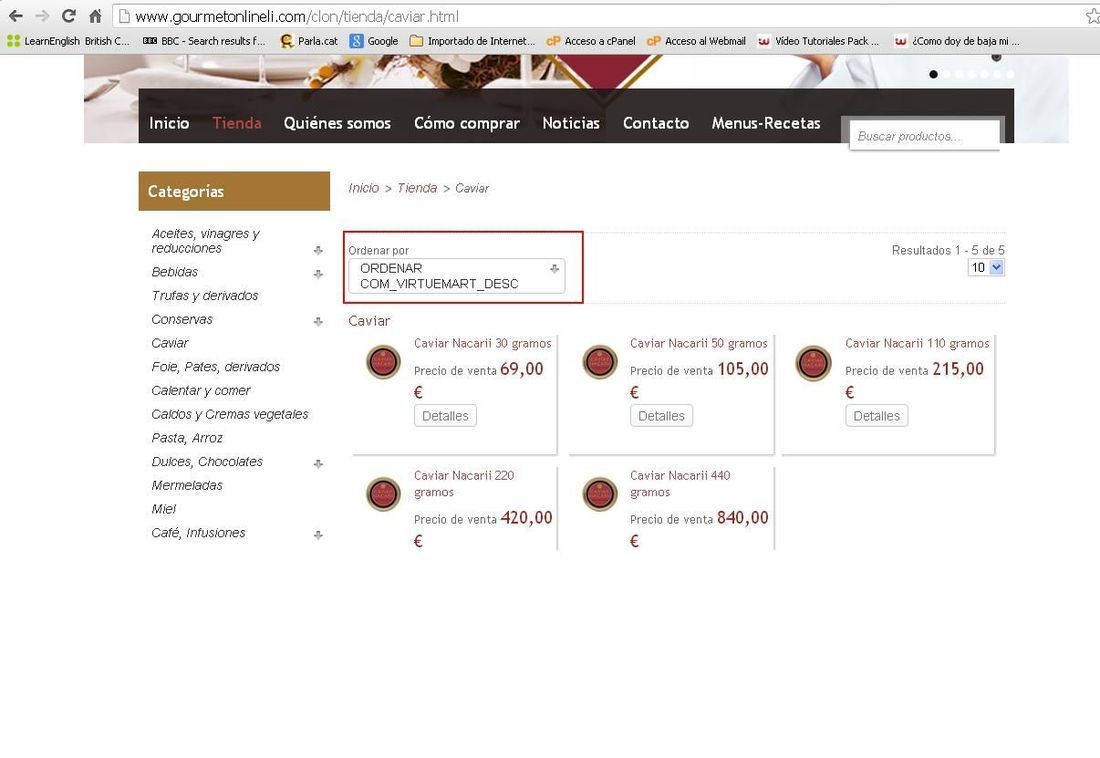Open Café, Infusiones category link
This screenshot has width=1100, height=758.
pyautogui.click(x=199, y=533)
